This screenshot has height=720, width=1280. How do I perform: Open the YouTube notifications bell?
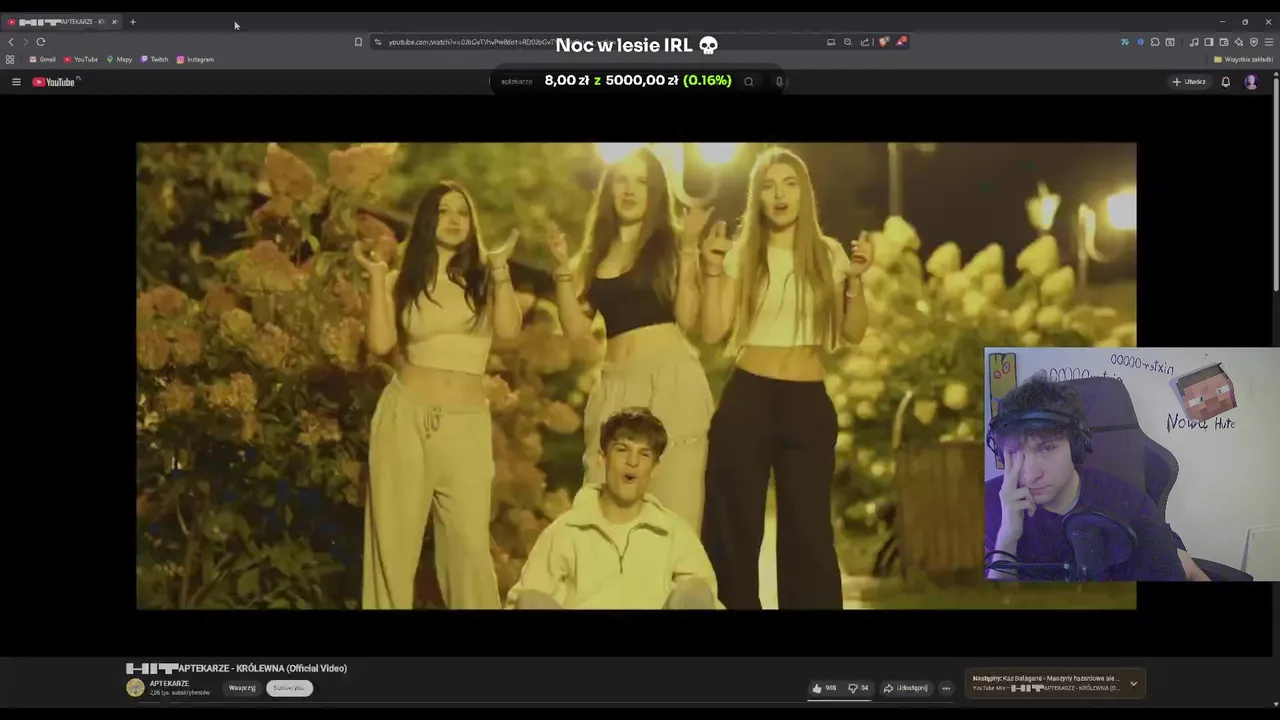1225,82
